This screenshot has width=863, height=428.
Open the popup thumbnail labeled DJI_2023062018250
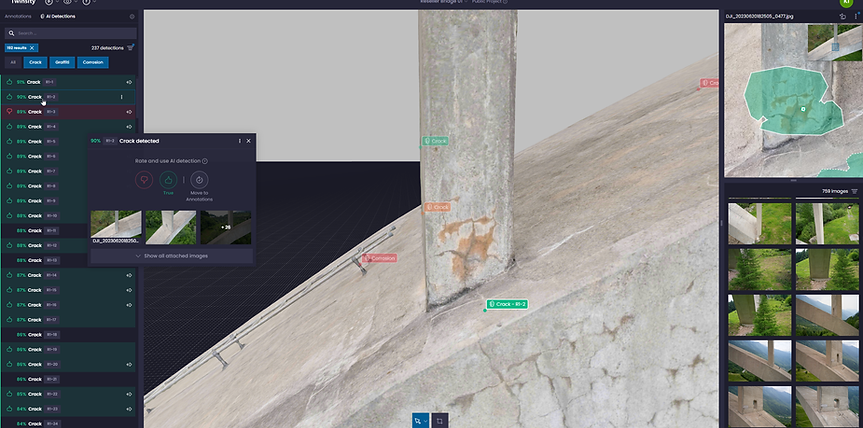[x=116, y=227]
